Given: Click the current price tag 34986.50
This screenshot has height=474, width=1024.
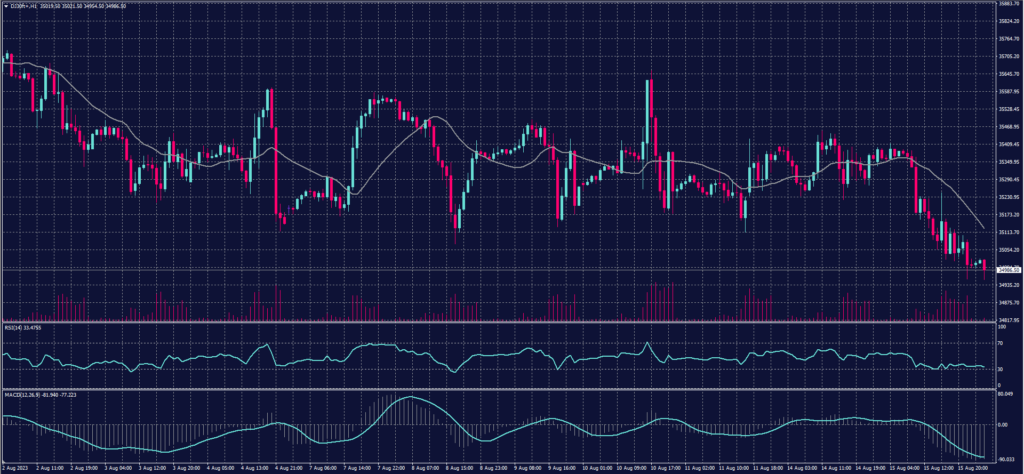Looking at the screenshot, I should [x=1005, y=268].
